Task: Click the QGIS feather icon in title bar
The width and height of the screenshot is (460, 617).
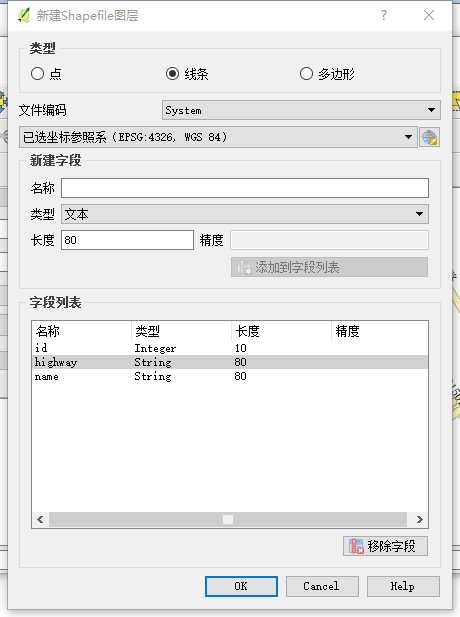Action: (24, 15)
